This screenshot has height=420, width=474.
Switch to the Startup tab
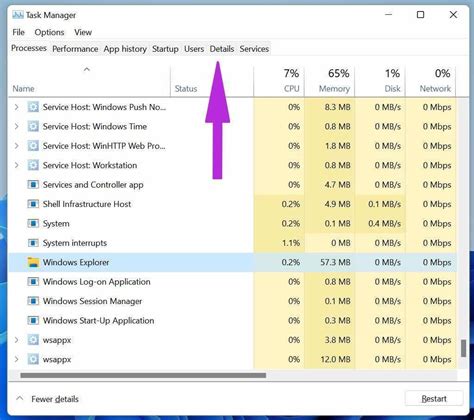(165, 49)
